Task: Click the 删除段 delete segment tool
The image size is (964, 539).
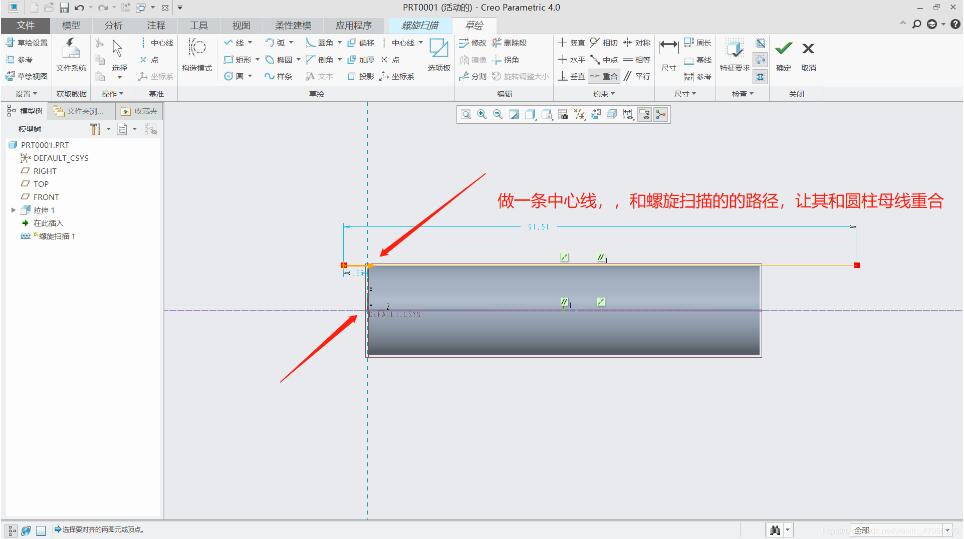Action: click(509, 42)
